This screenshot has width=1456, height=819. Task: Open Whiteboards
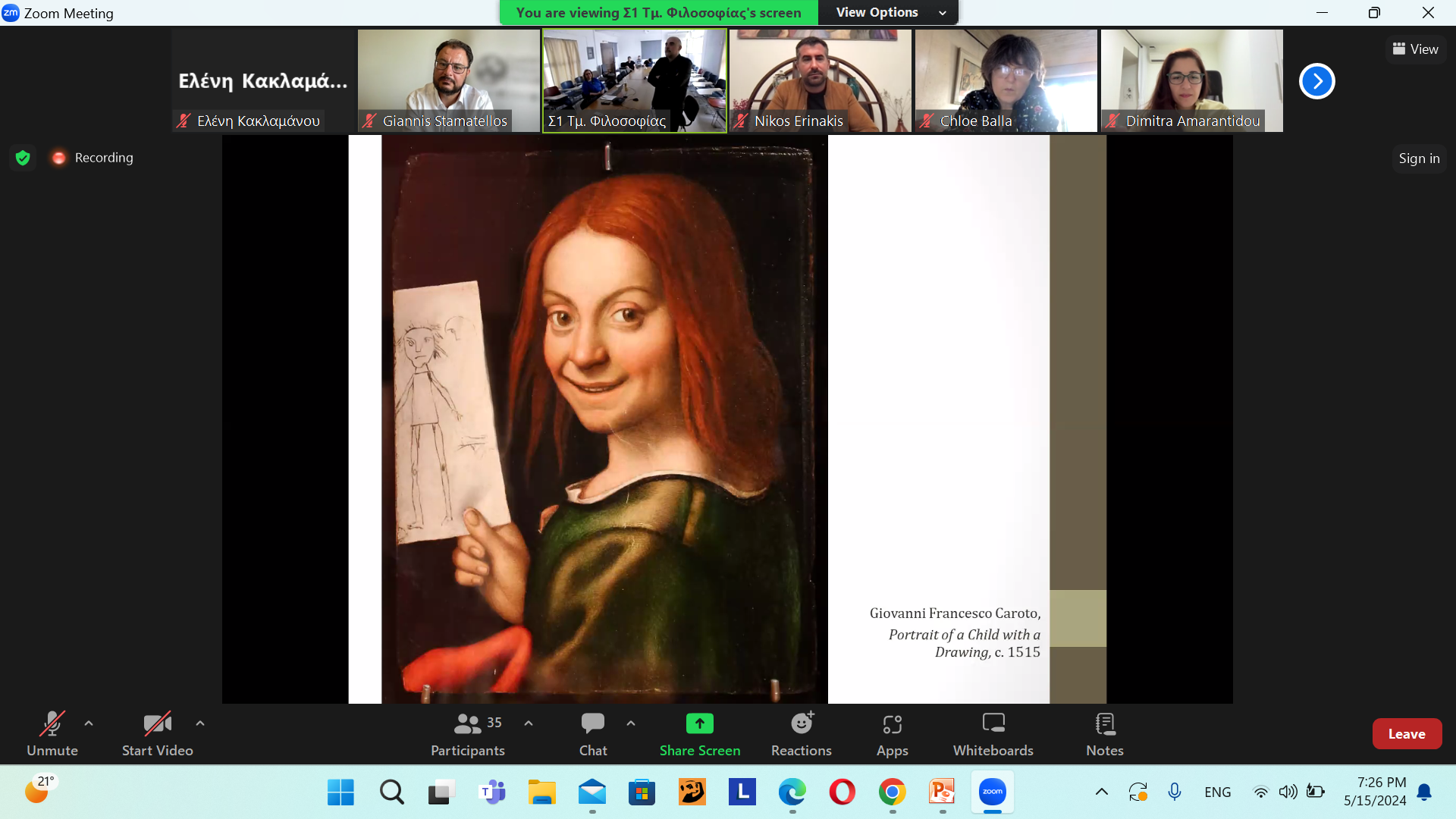993,733
